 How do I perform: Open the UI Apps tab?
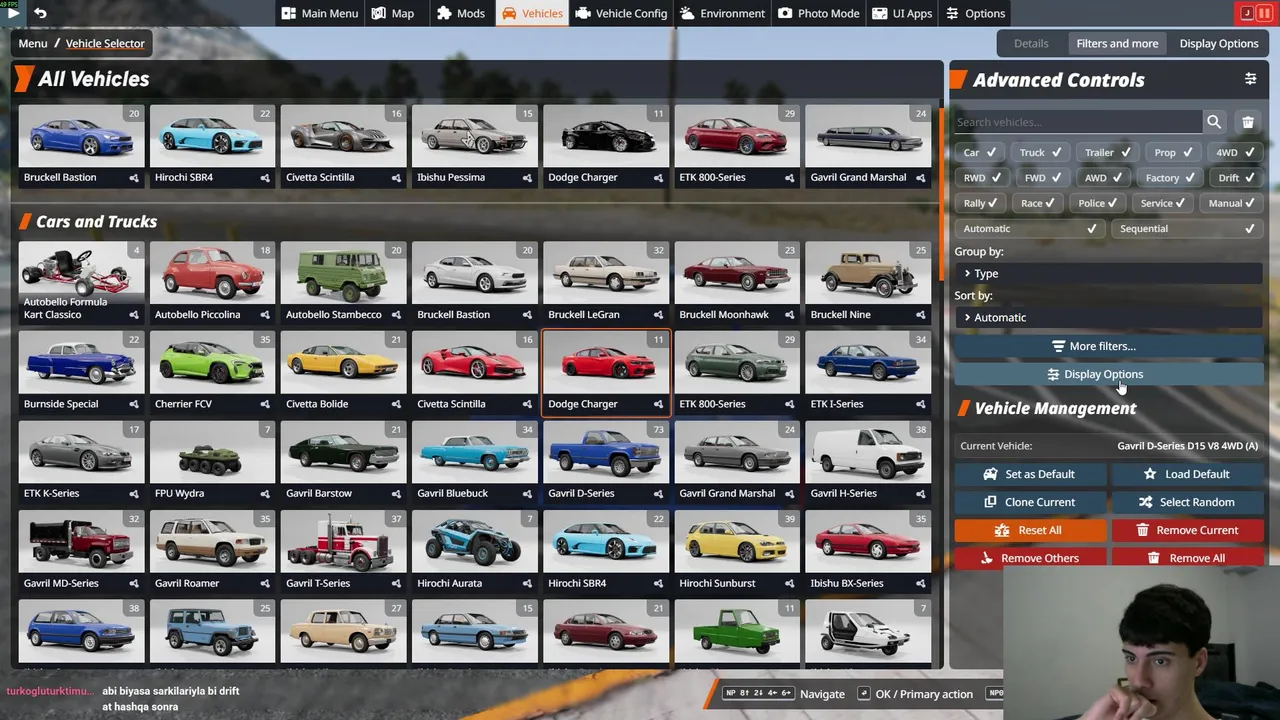pyautogui.click(x=902, y=13)
